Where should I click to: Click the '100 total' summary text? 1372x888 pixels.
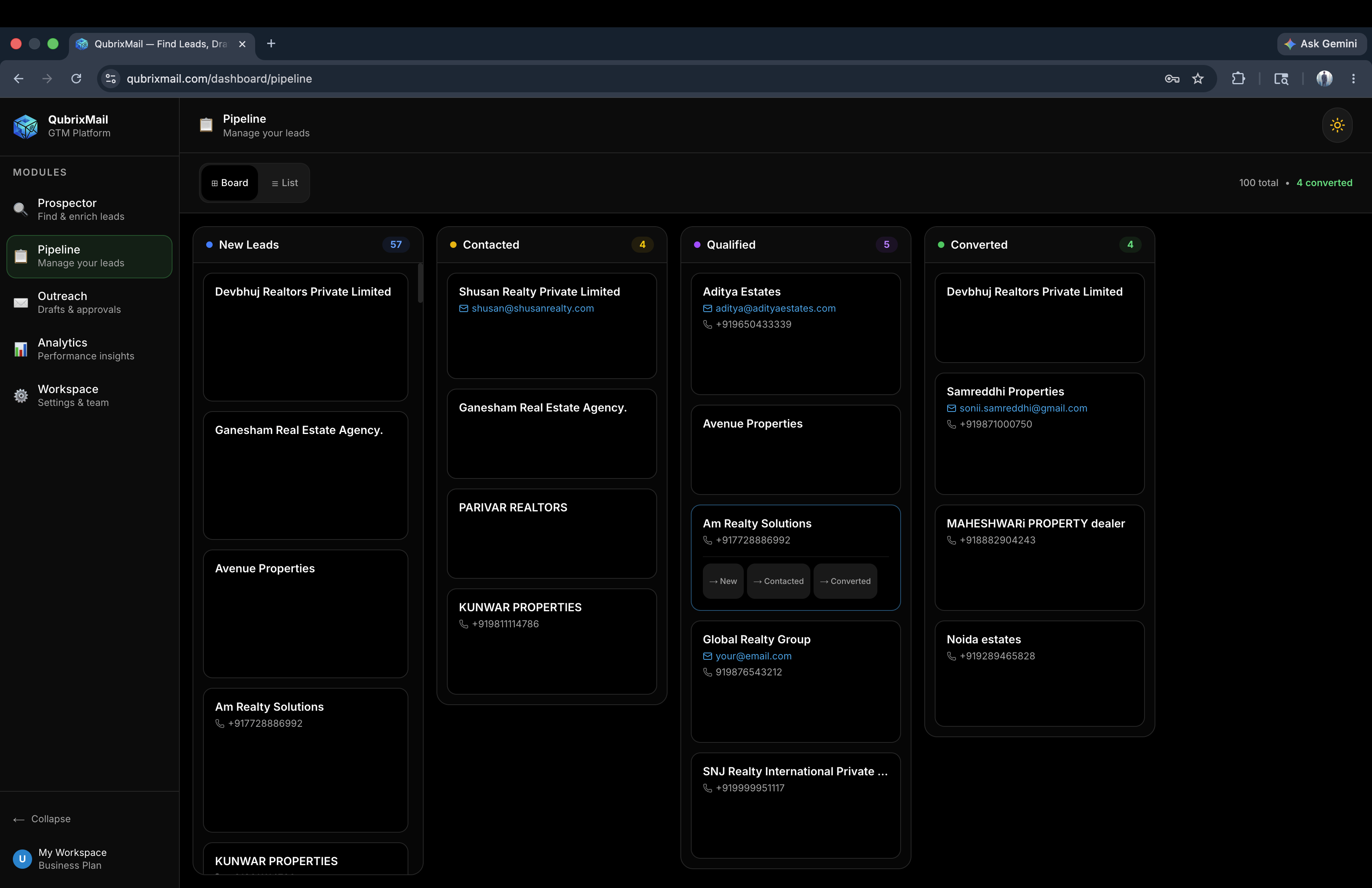(x=1258, y=182)
